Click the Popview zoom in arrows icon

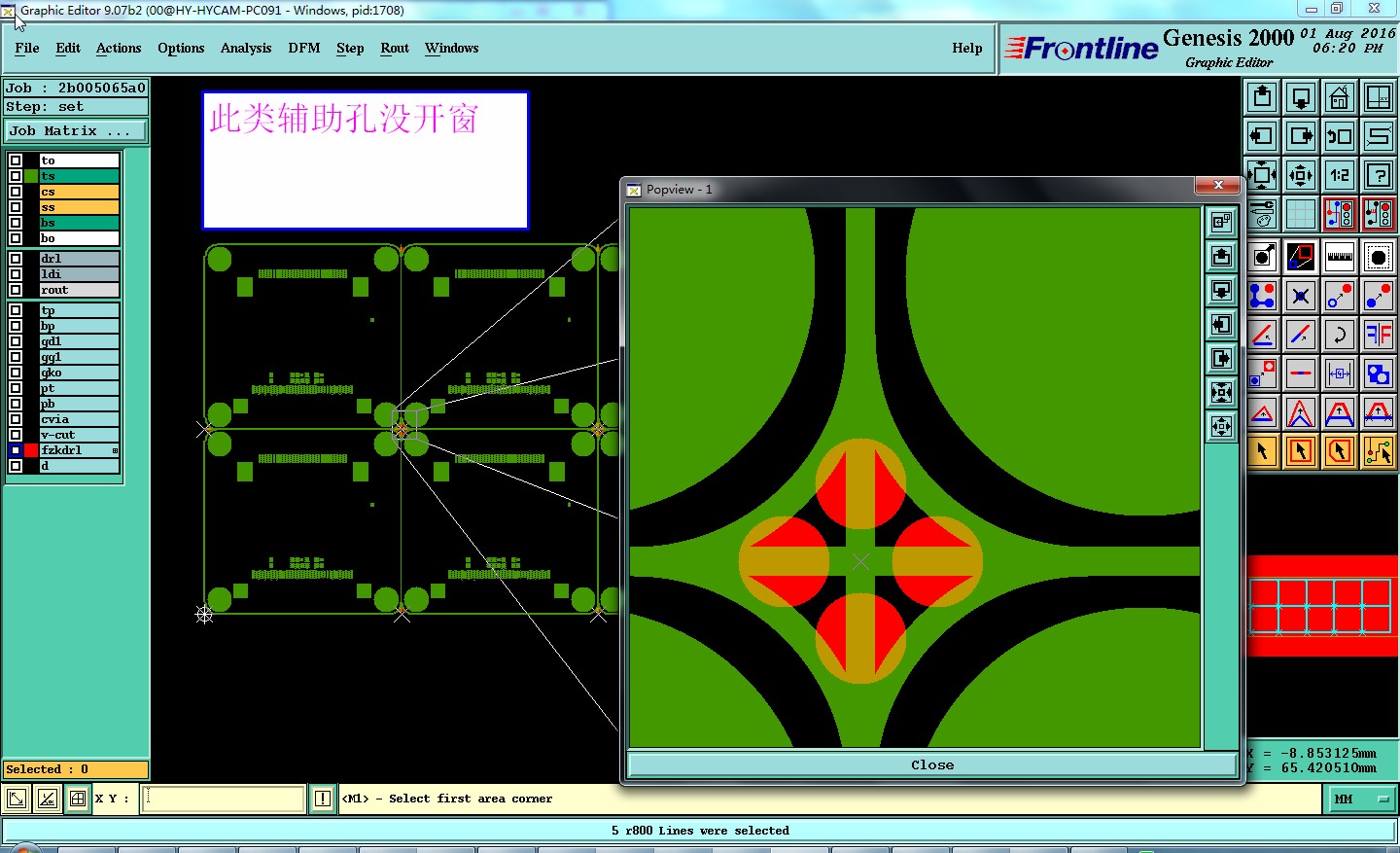1222,393
